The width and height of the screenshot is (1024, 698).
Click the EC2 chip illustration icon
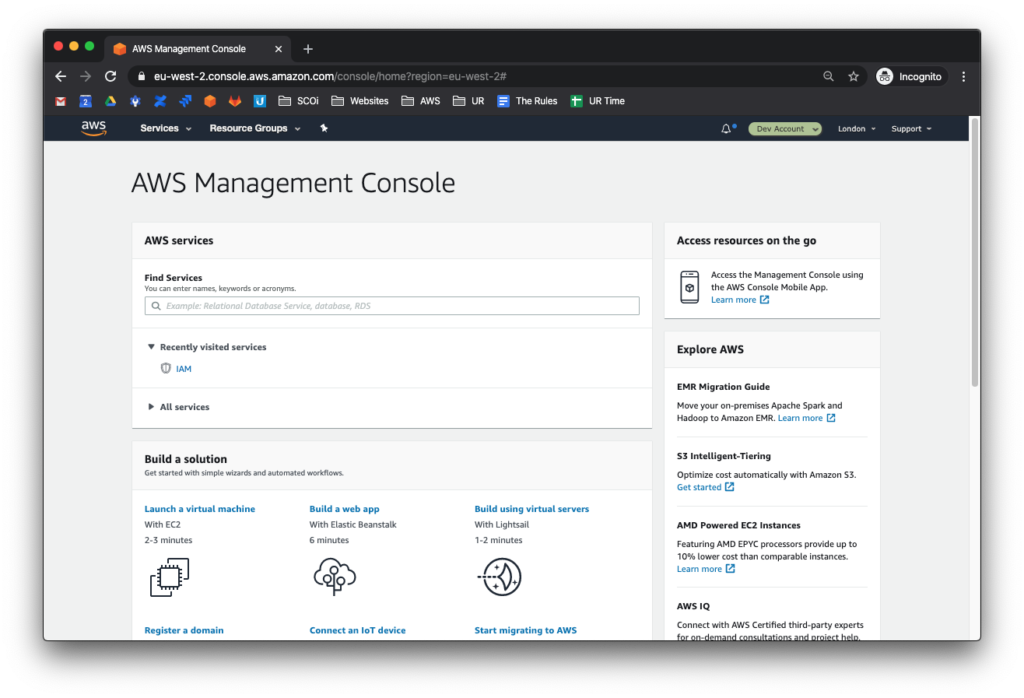click(170, 577)
